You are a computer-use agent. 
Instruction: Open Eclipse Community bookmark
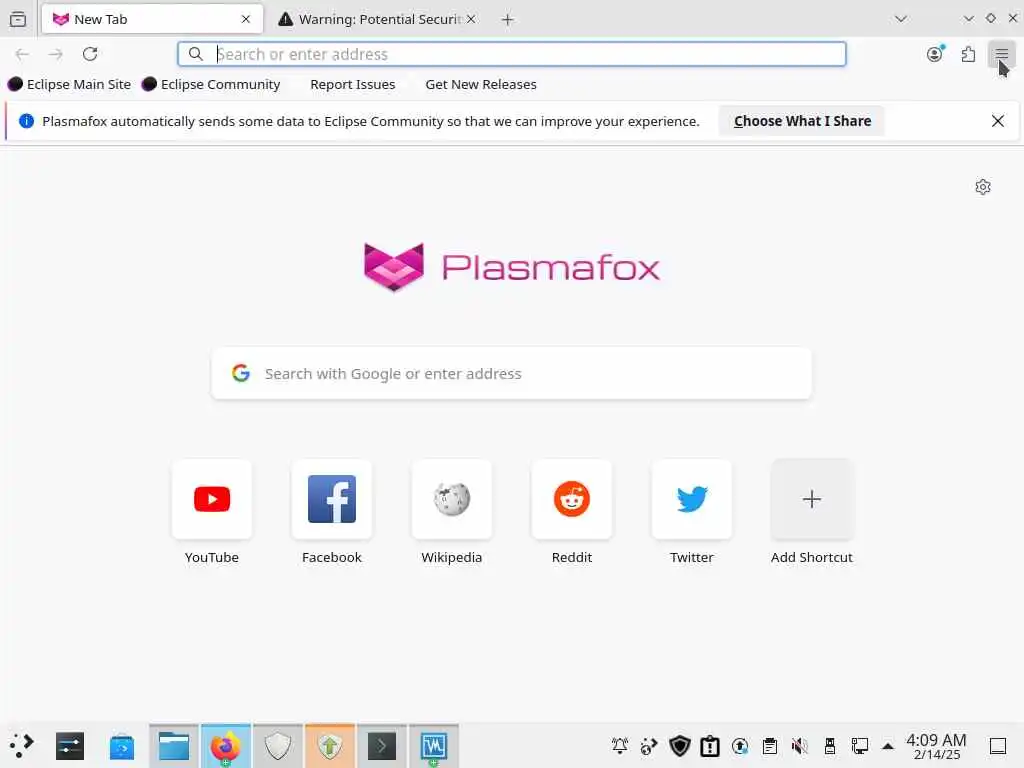point(211,84)
